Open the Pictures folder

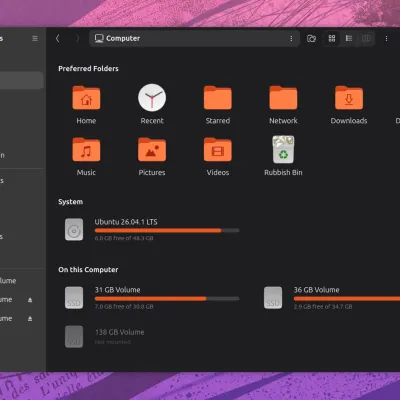coord(152,150)
